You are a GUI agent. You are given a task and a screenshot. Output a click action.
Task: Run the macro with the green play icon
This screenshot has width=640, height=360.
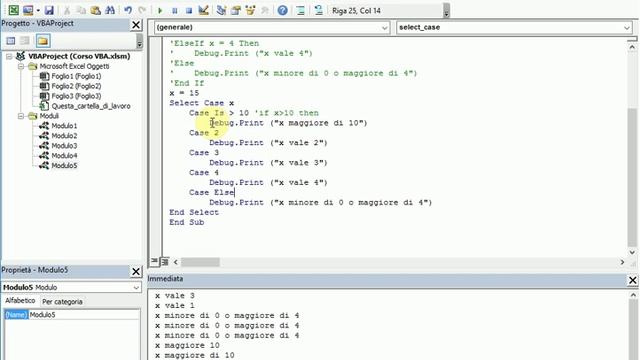tap(160, 11)
